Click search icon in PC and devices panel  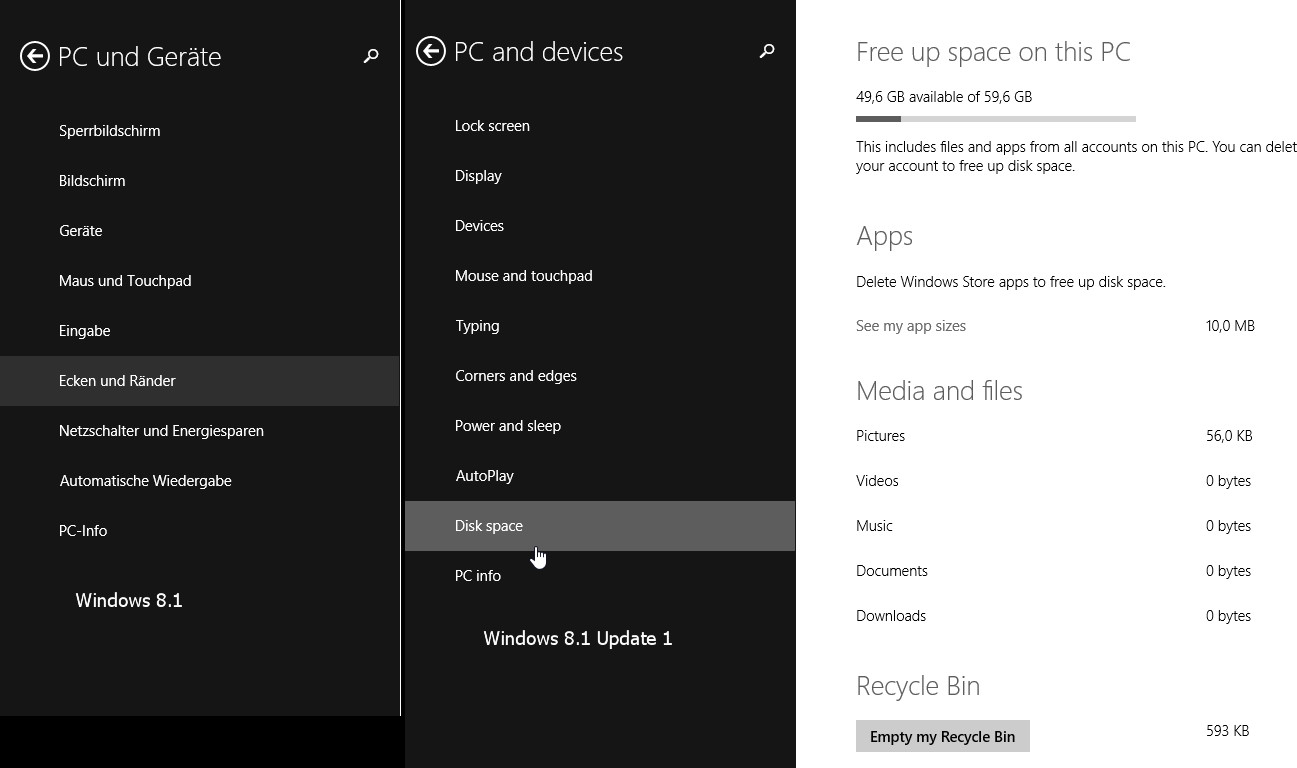(x=767, y=50)
